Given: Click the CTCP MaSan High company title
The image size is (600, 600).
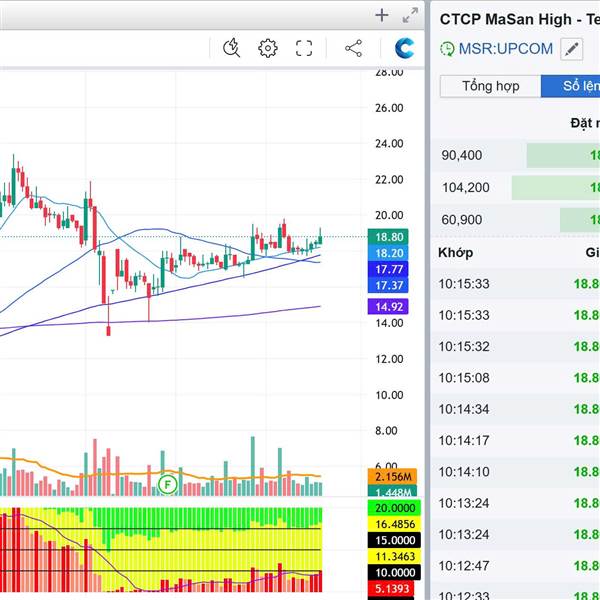Looking at the screenshot, I should click(x=520, y=19).
